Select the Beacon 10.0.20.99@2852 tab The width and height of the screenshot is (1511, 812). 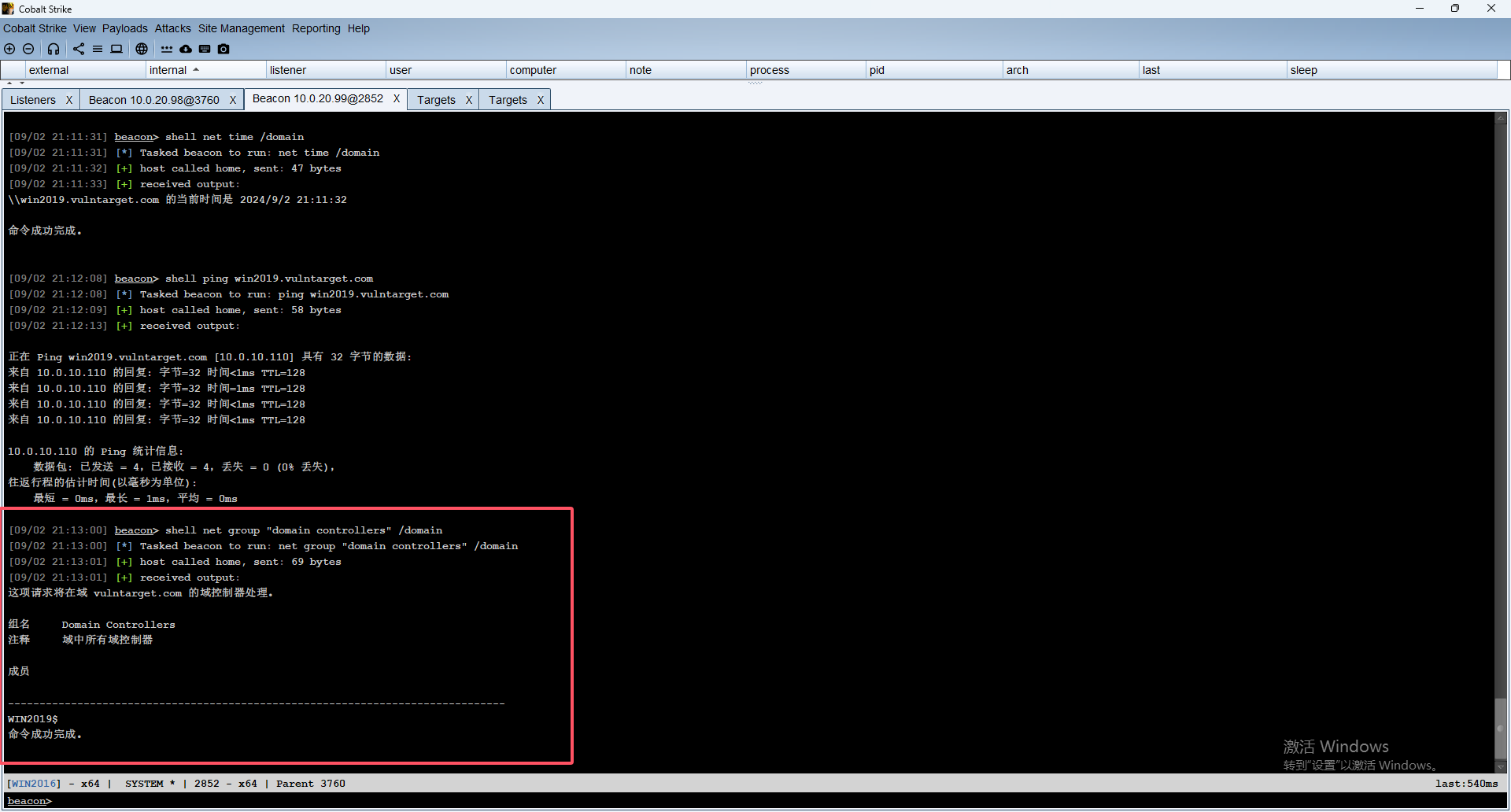(318, 98)
